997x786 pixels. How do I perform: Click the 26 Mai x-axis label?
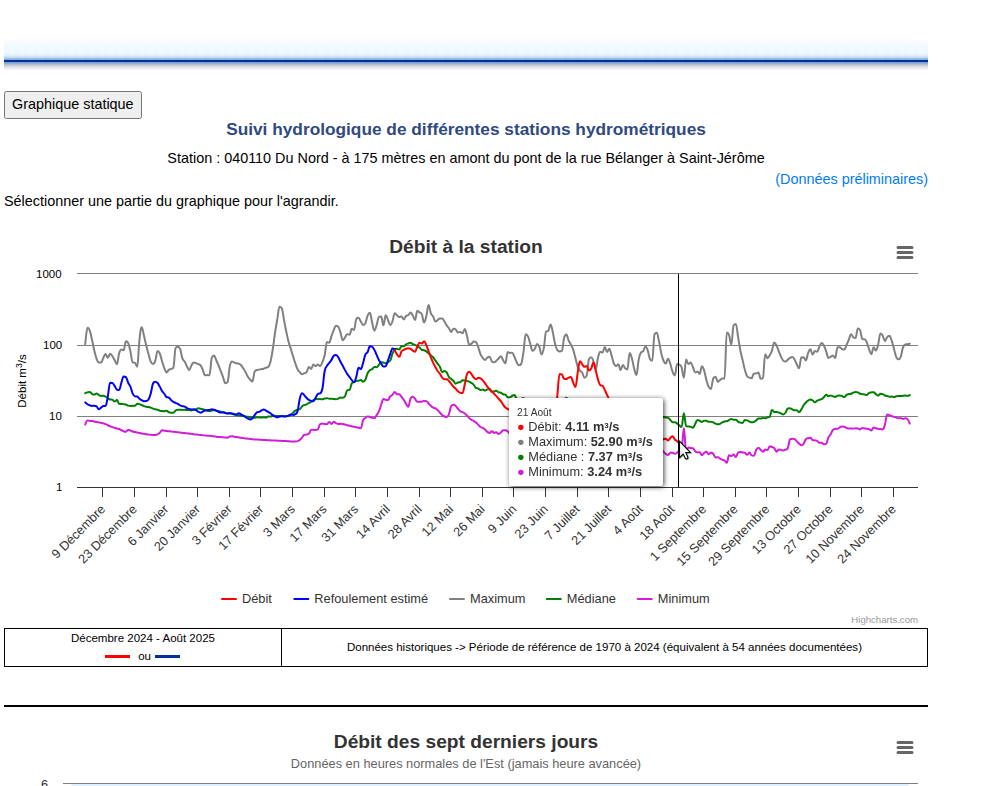[470, 521]
